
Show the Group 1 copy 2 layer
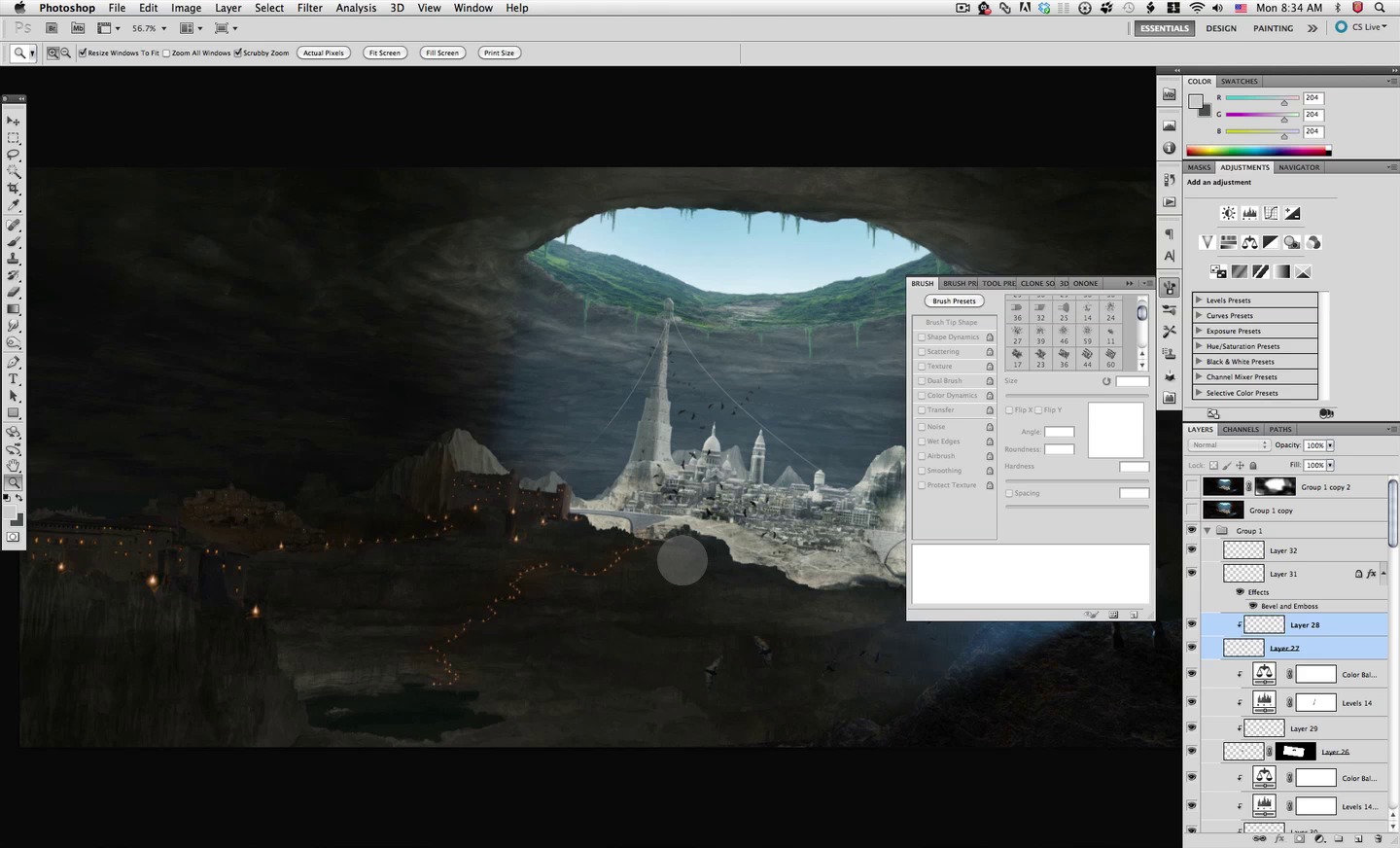click(x=1192, y=486)
